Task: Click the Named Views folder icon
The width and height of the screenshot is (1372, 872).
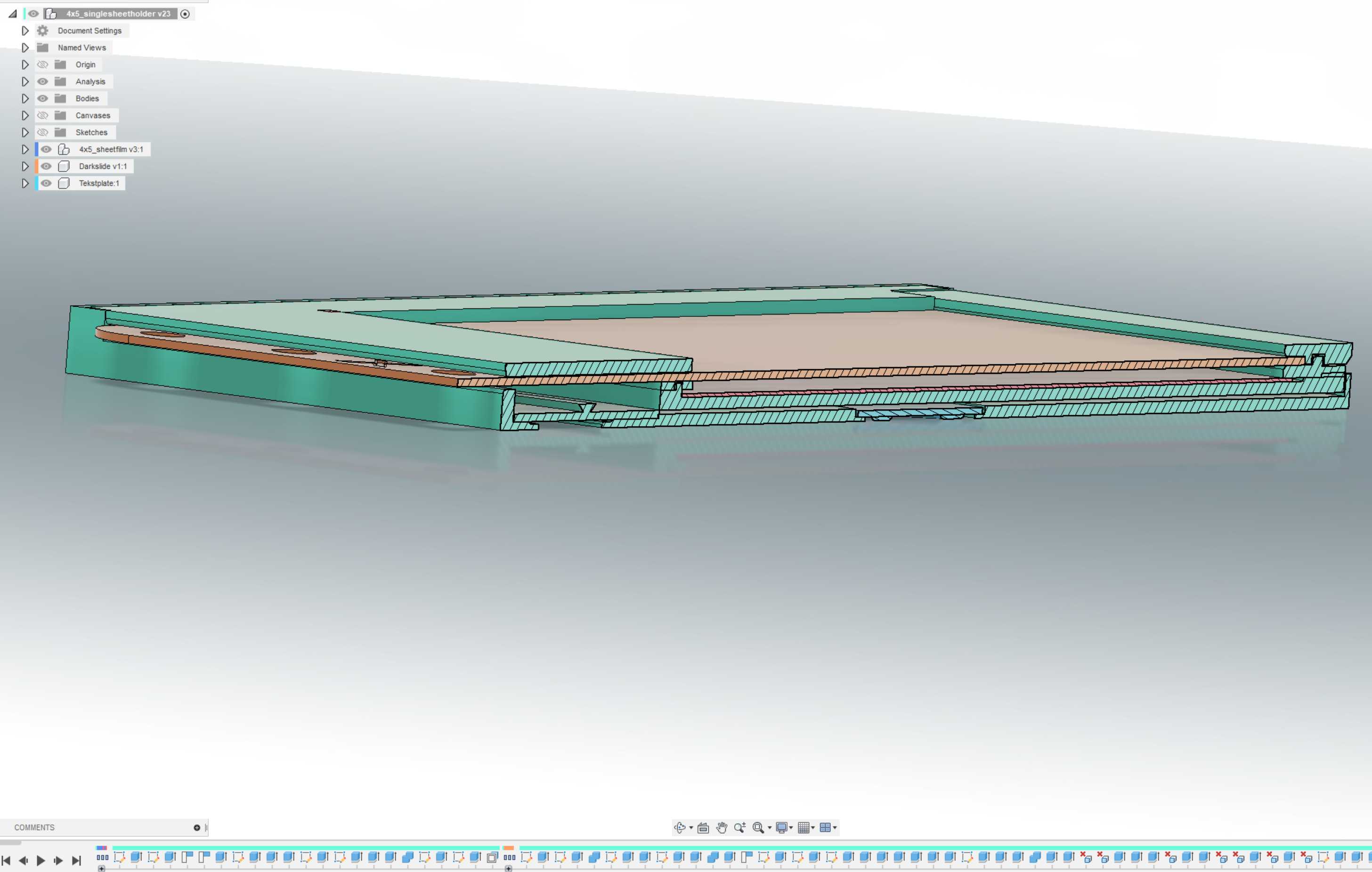Action: click(x=43, y=47)
